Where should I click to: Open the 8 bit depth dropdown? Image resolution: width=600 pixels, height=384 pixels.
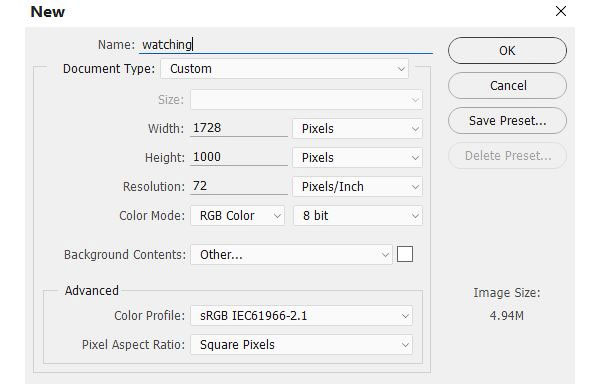(x=357, y=216)
